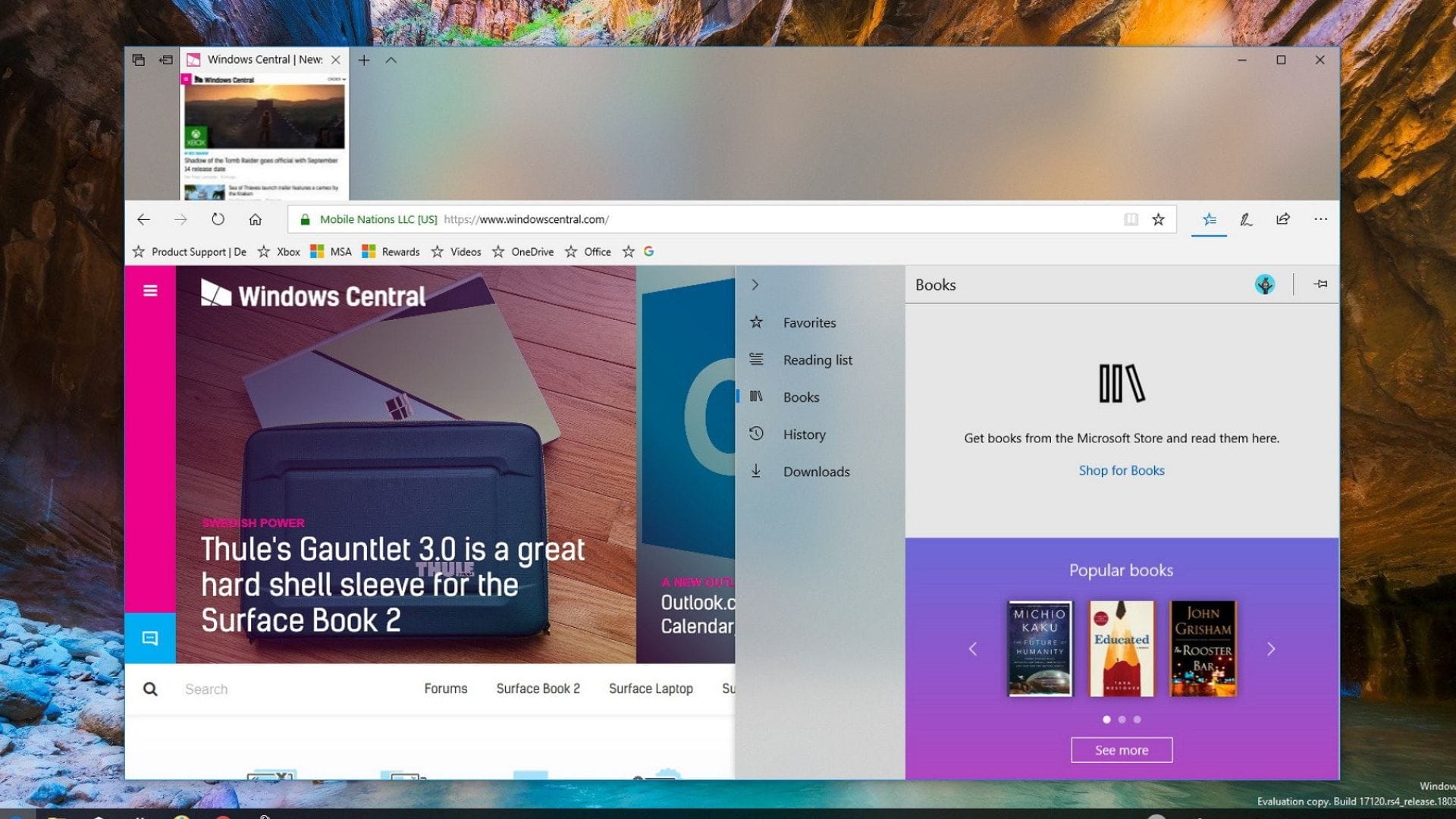Show next popular books arrow

[1271, 649]
